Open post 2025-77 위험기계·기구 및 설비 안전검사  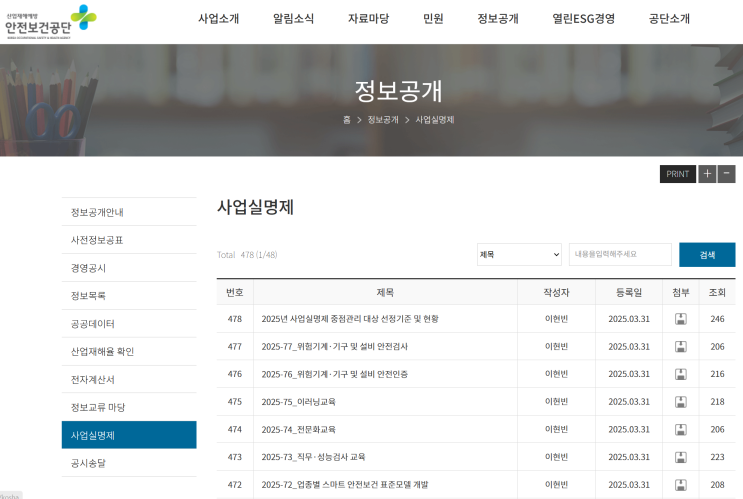coord(335,347)
